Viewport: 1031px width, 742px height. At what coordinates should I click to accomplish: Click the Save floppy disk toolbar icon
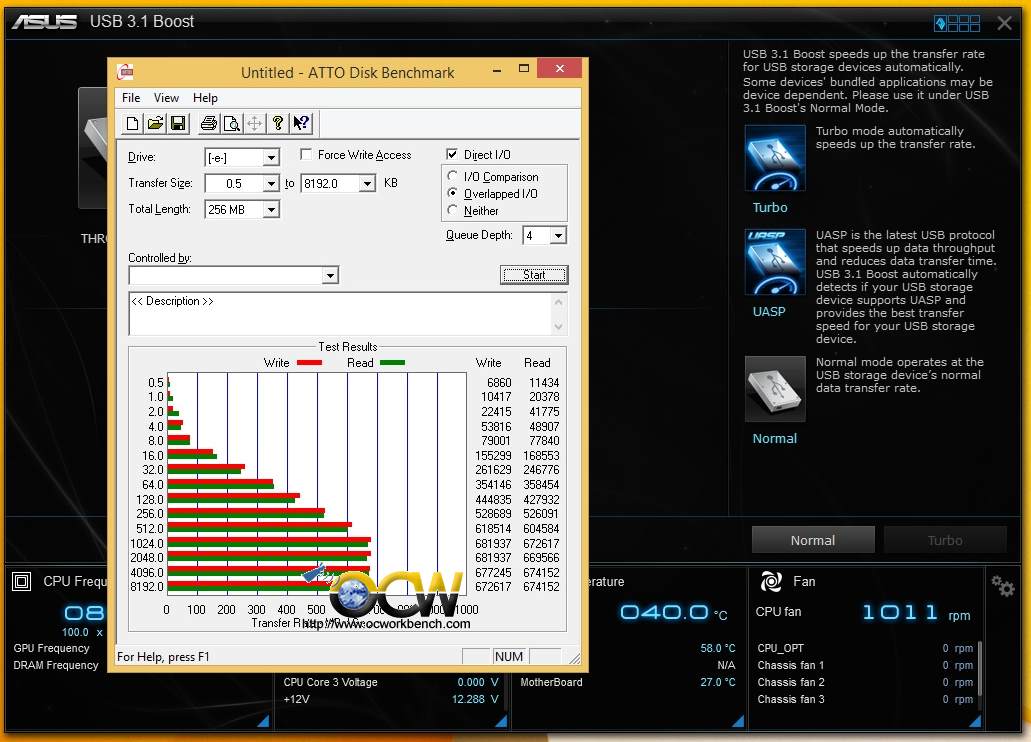click(x=178, y=123)
